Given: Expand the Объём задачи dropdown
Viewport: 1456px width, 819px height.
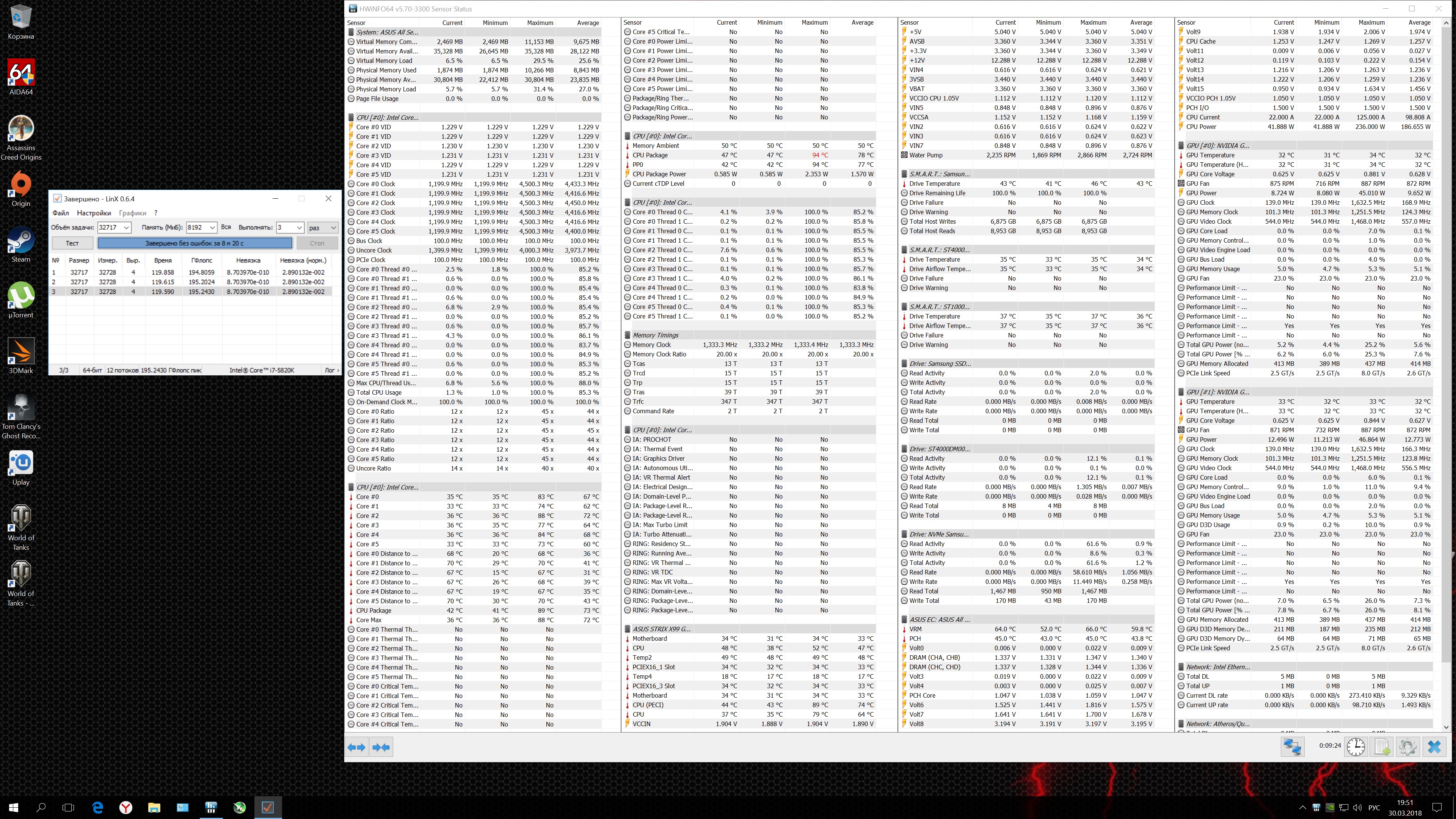Looking at the screenshot, I should [127, 227].
